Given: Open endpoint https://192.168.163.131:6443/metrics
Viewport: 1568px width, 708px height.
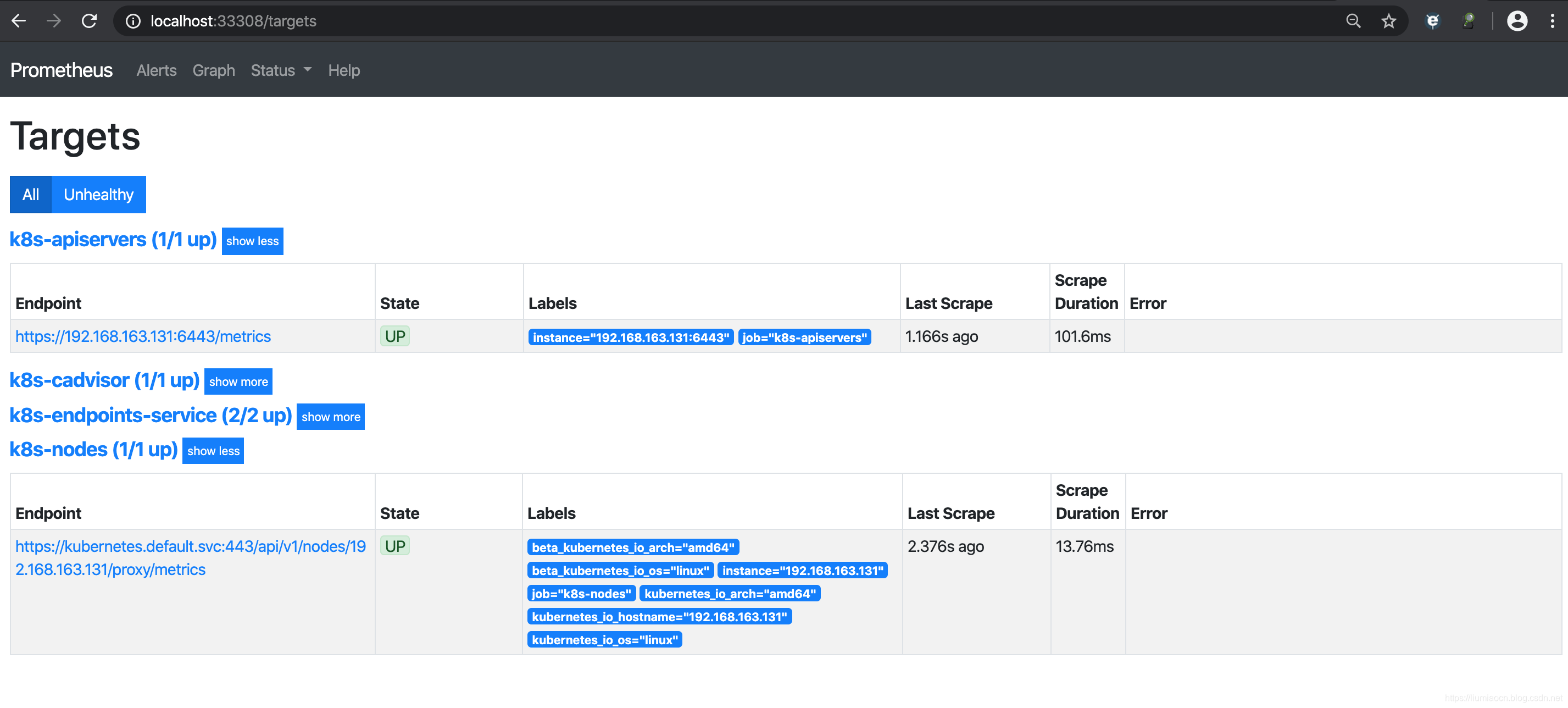Looking at the screenshot, I should click(143, 336).
